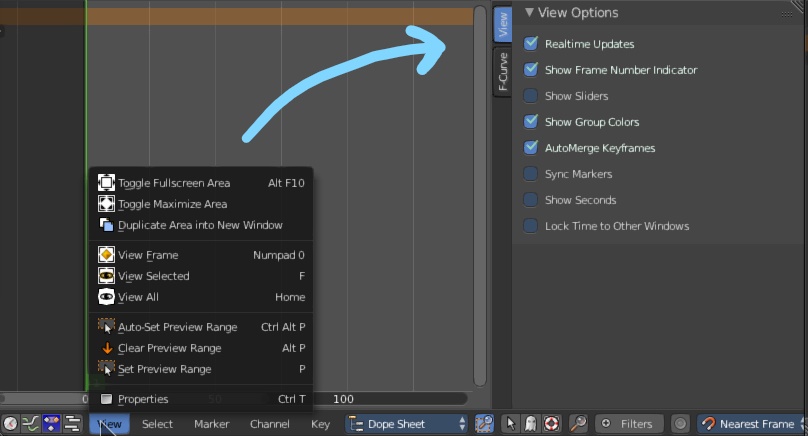Click the Properties menu entry icon
Screen dimensions: 808x436
click(x=106, y=399)
